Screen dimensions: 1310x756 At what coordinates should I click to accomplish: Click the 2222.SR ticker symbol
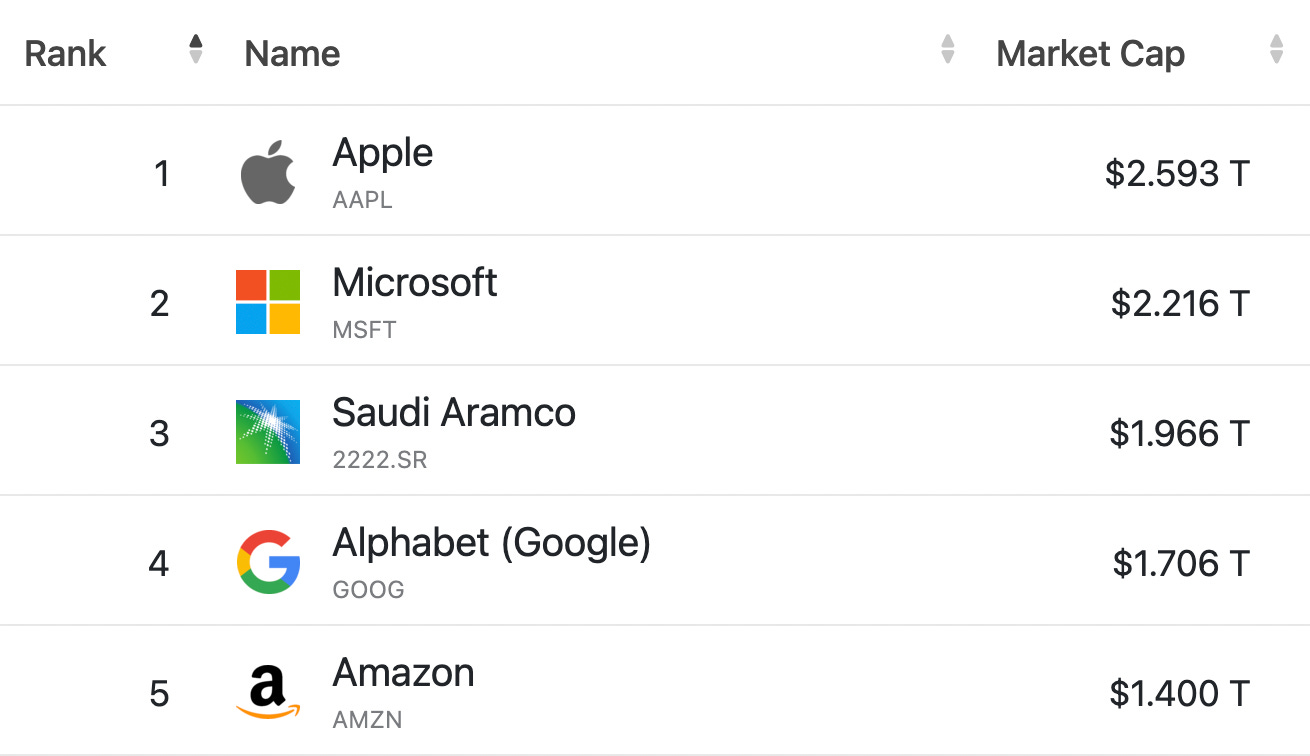[380, 460]
